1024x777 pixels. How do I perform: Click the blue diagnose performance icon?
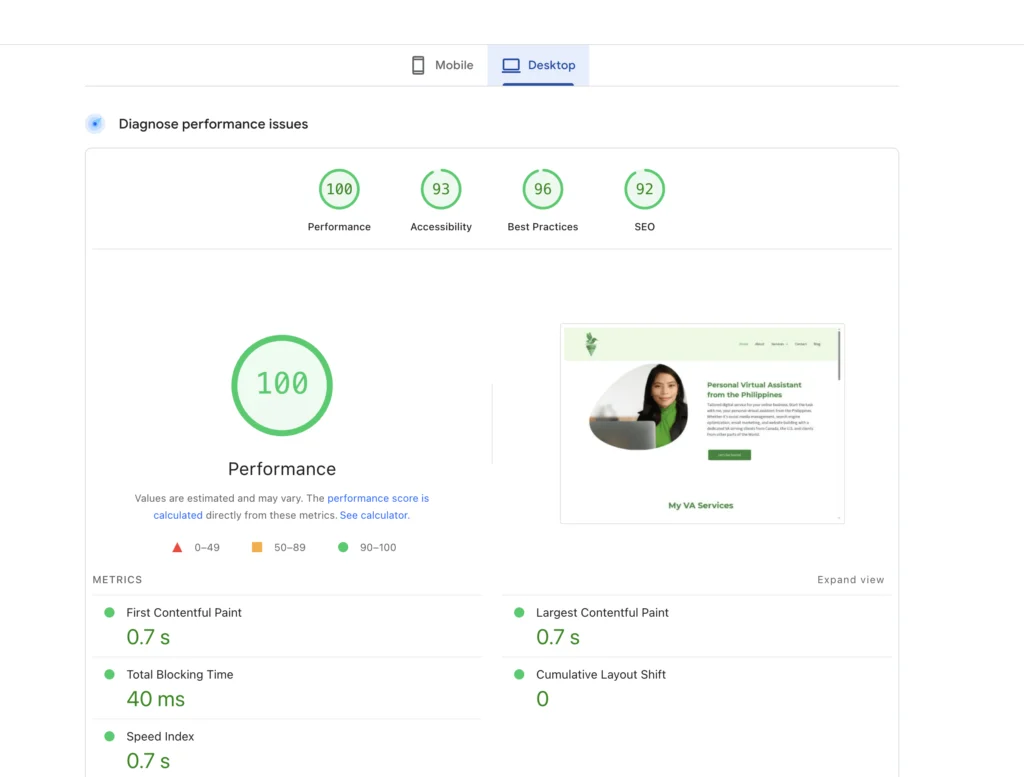(x=95, y=123)
